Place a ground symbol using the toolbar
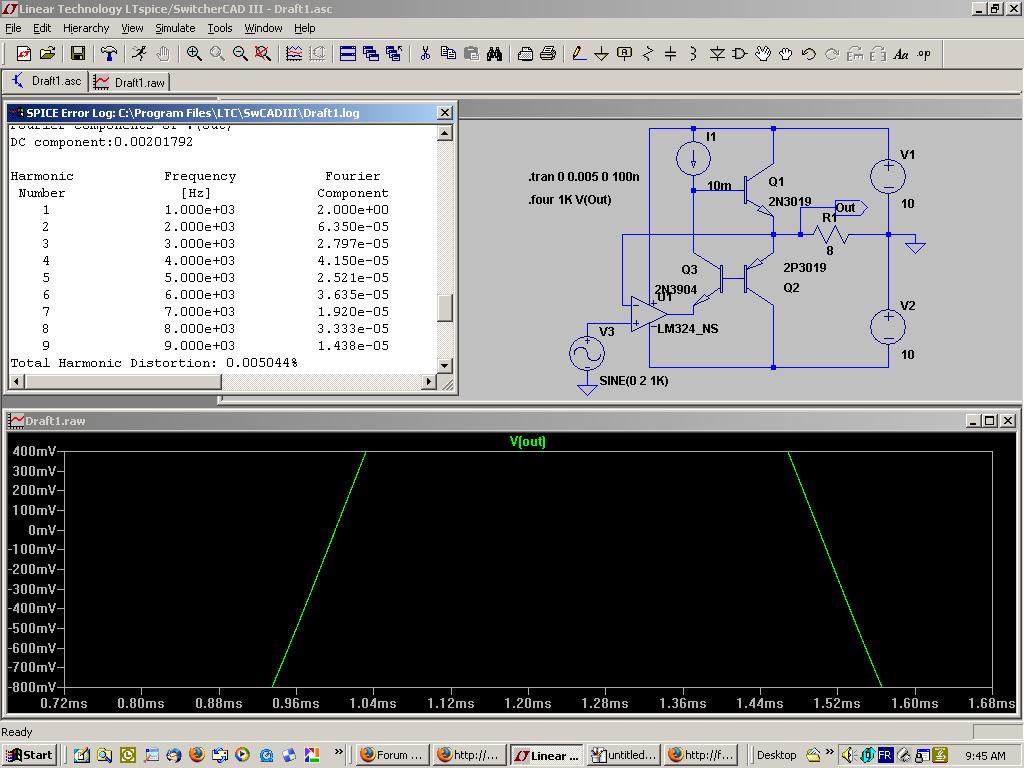 tap(601, 54)
